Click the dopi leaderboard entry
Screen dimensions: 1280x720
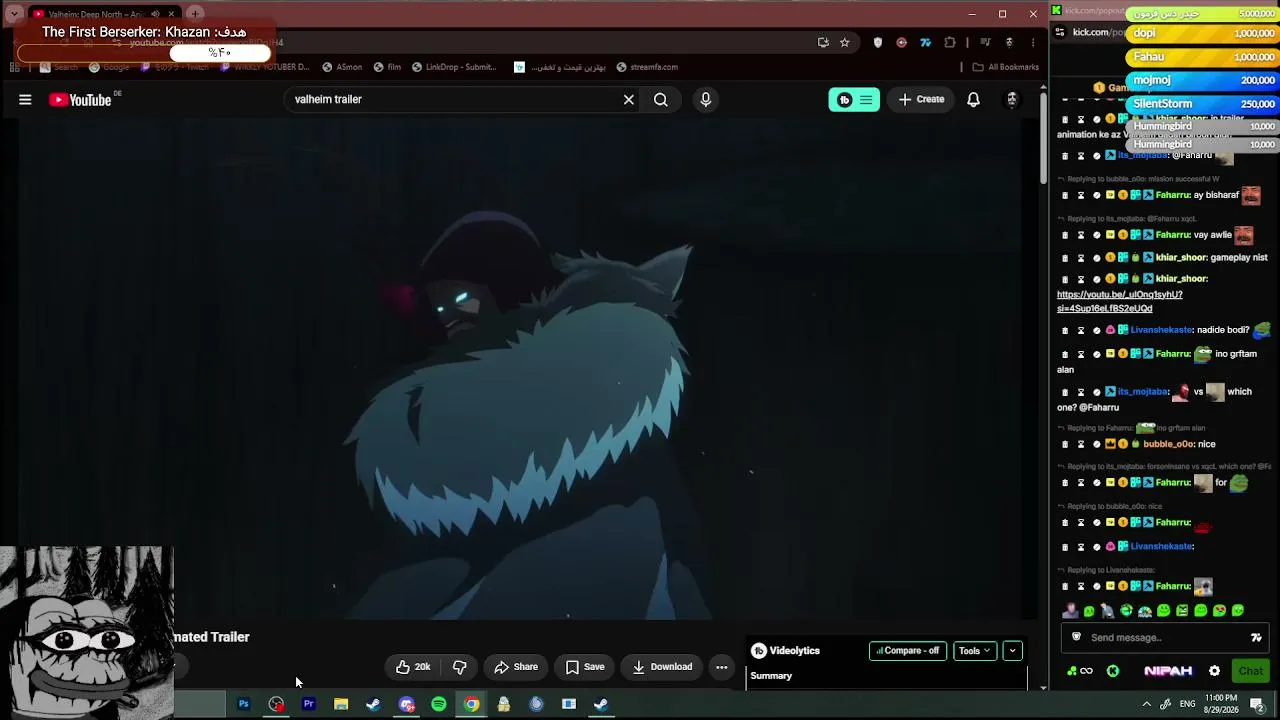[1204, 33]
